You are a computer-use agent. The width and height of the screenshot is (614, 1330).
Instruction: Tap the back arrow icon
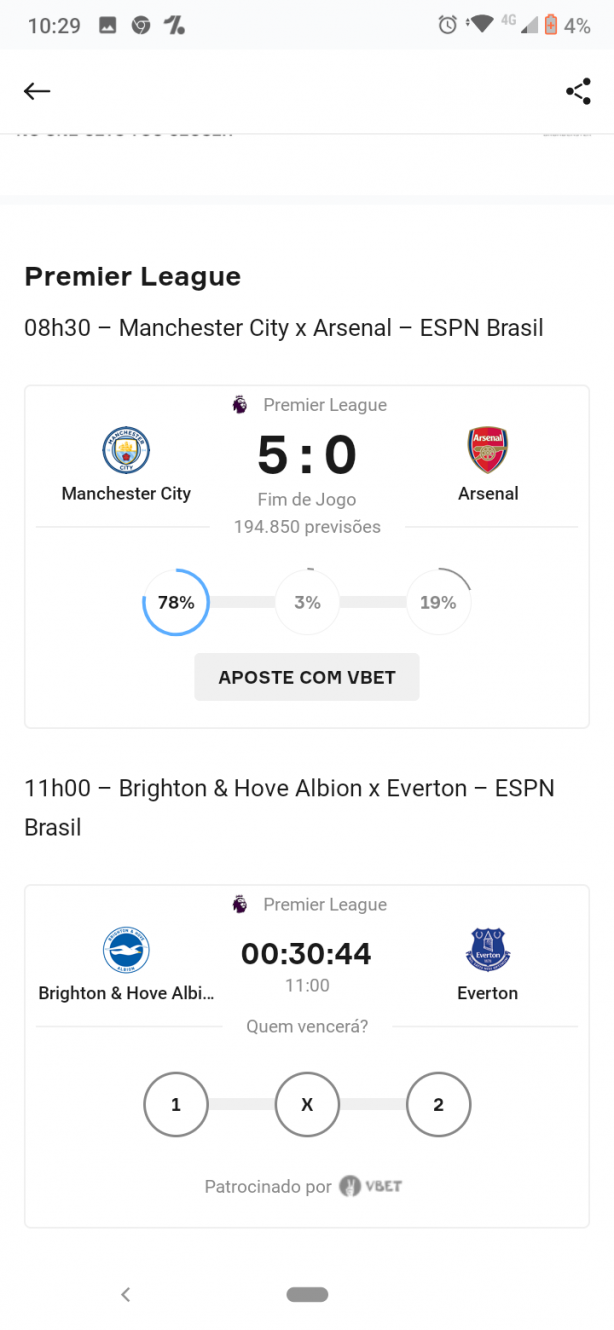[37, 92]
